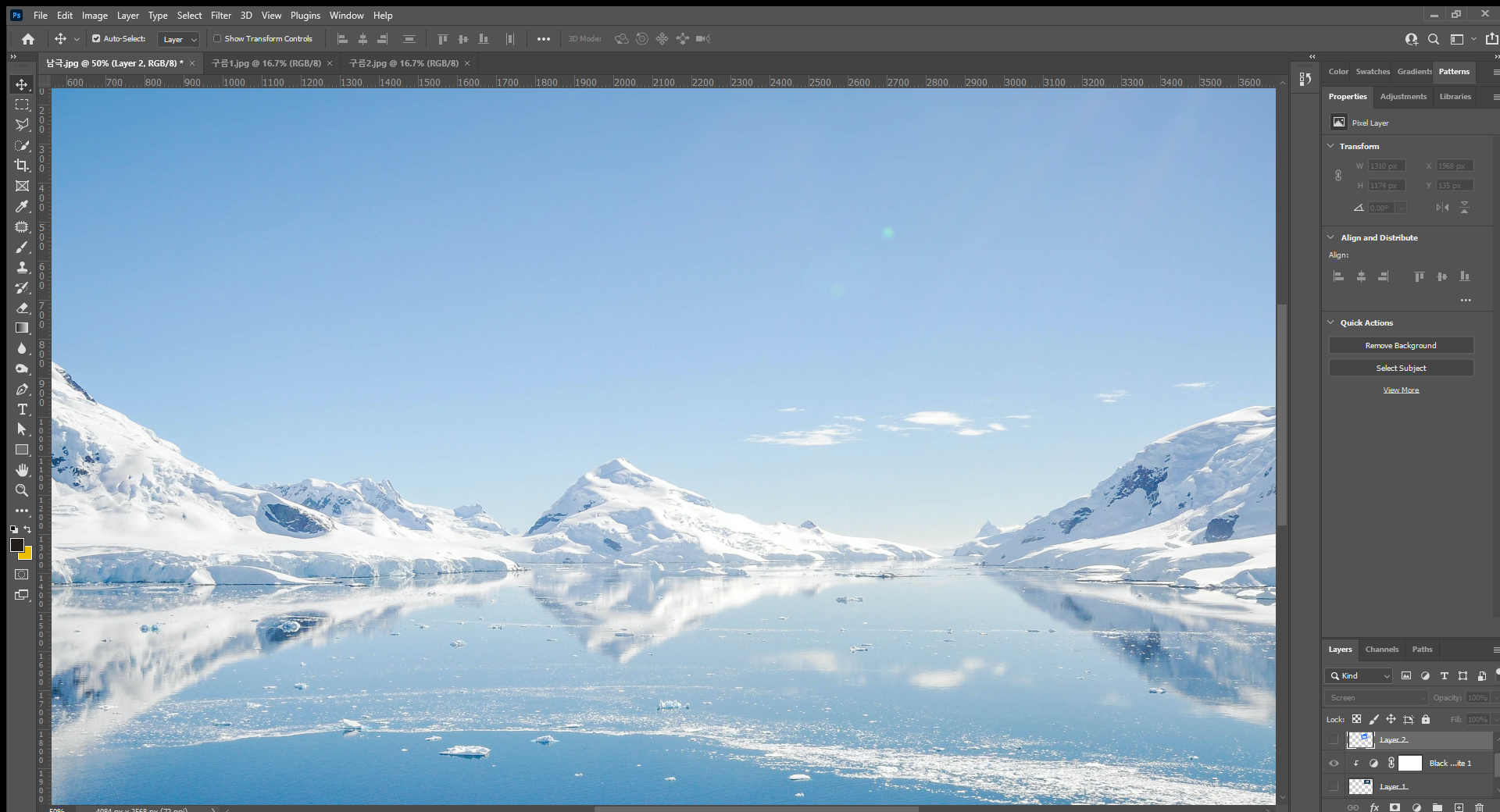Image resolution: width=1500 pixels, height=812 pixels.
Task: Open the Search icon in options bar
Action: tap(1434, 39)
